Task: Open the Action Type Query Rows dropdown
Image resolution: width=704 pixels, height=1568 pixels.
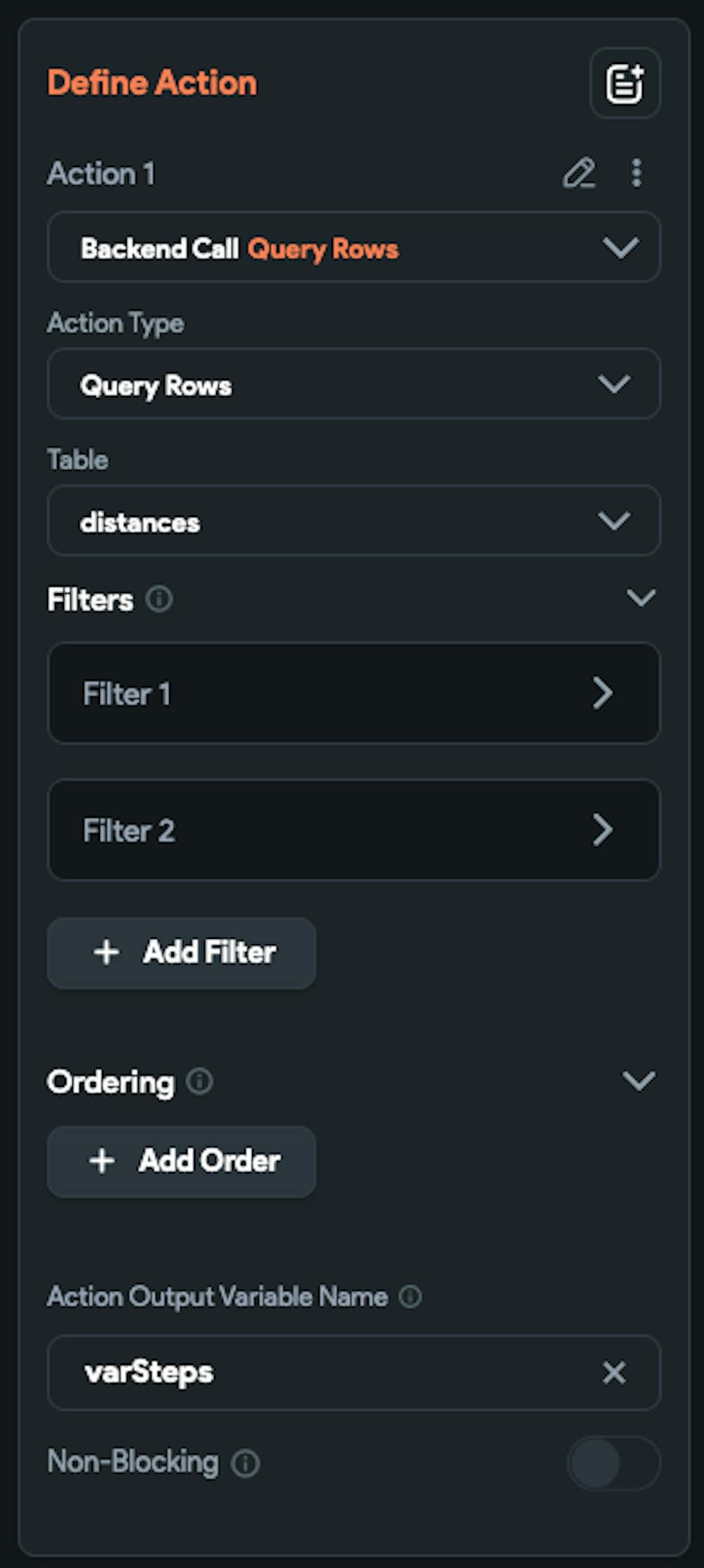Action: [x=353, y=385]
